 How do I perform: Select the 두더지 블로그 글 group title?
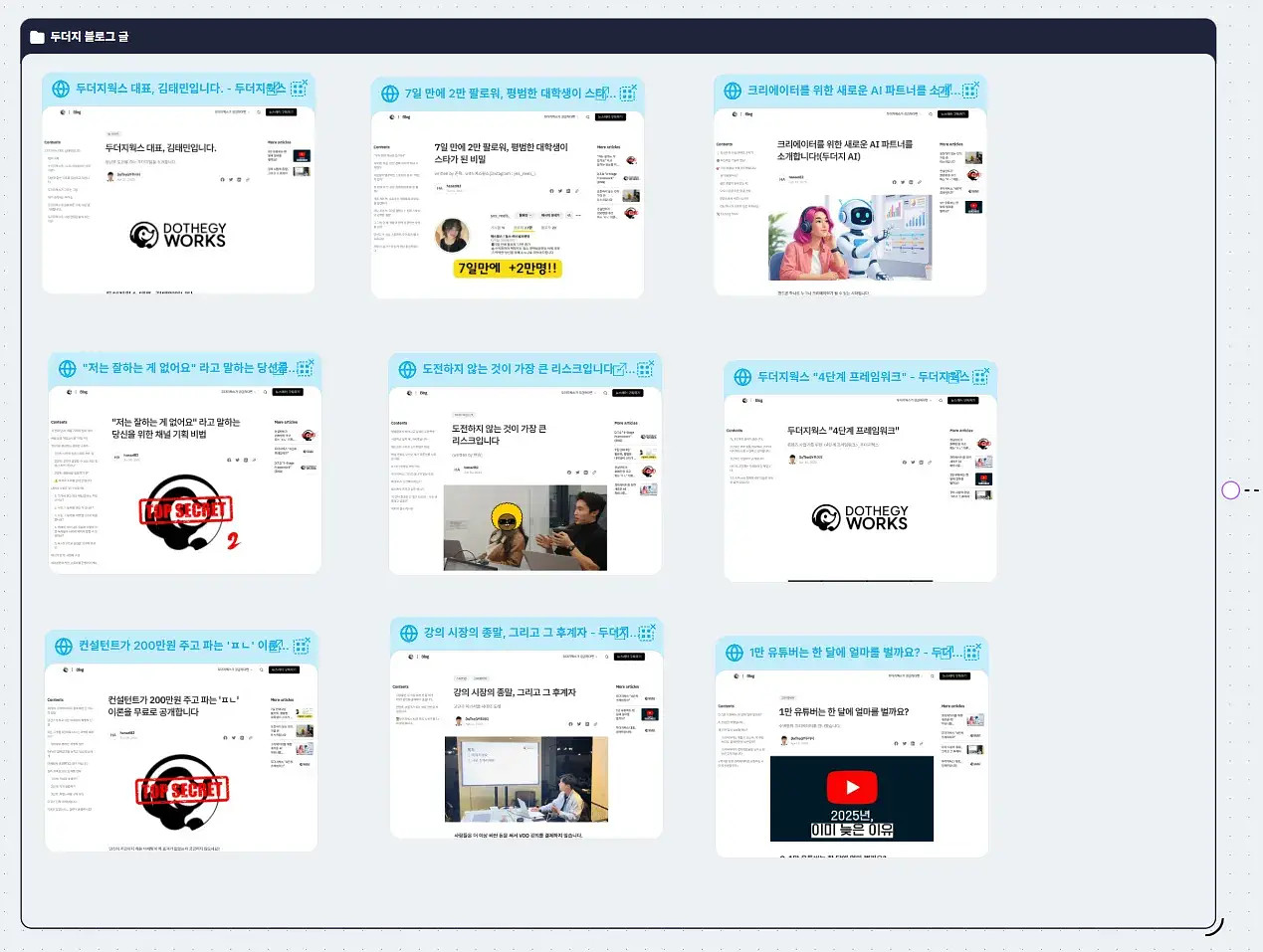point(90,37)
